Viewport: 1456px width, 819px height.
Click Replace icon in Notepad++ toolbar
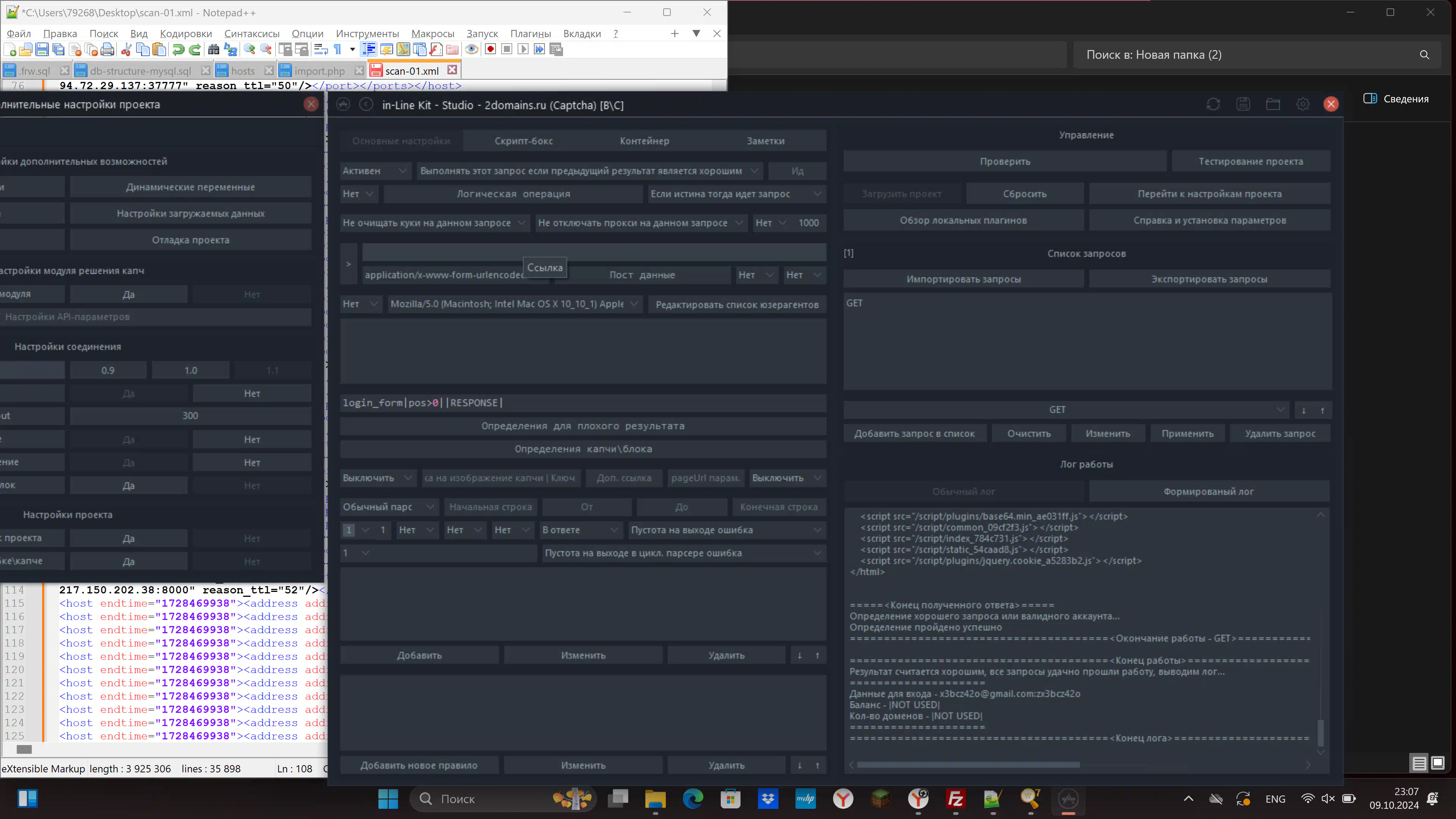230,50
